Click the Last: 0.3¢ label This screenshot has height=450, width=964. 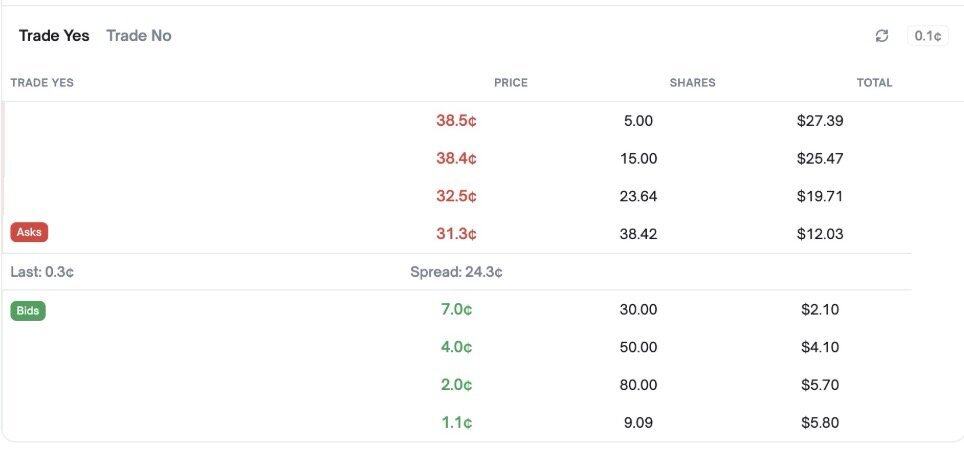[x=42, y=272]
